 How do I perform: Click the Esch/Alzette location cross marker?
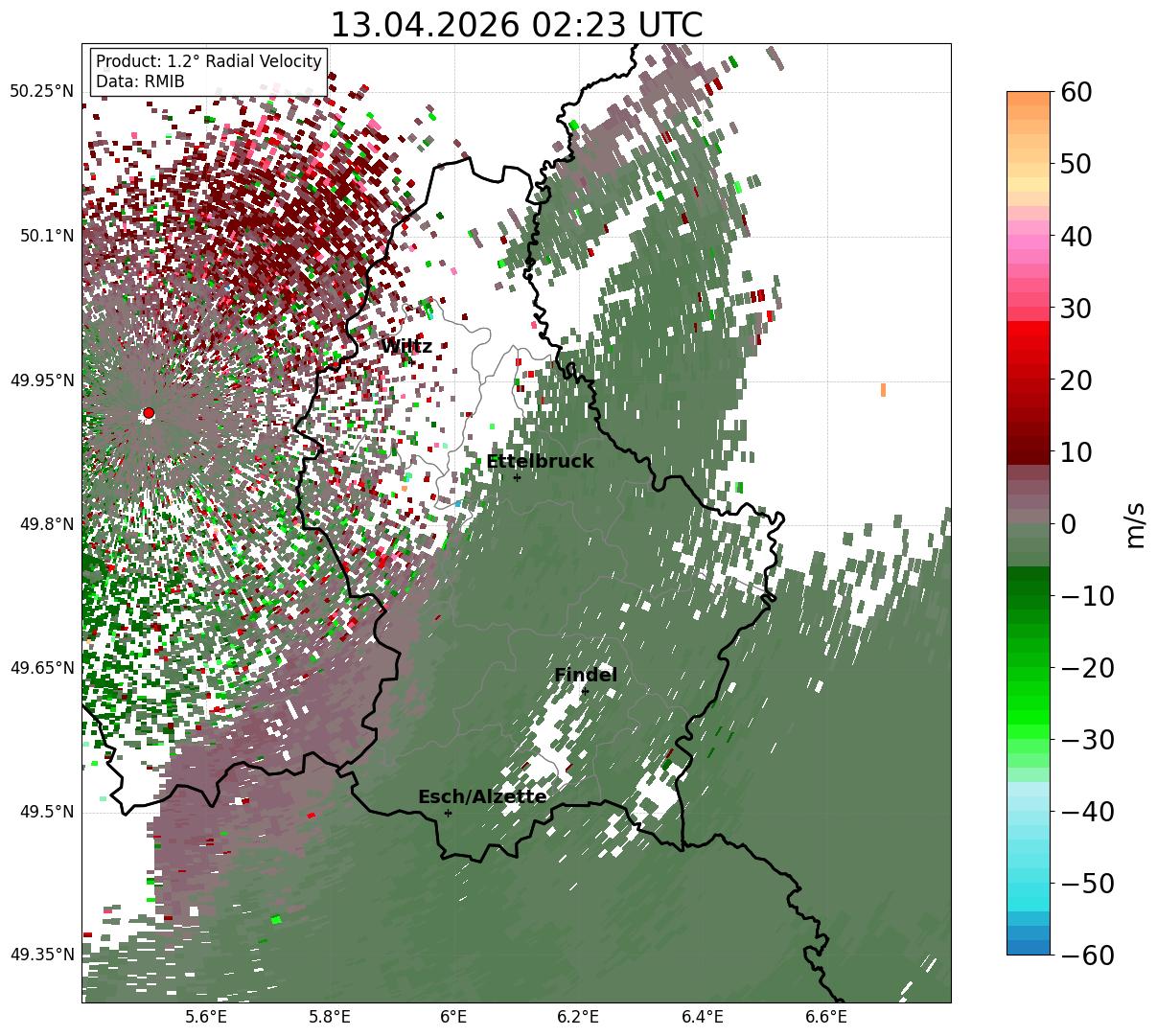coord(448,813)
